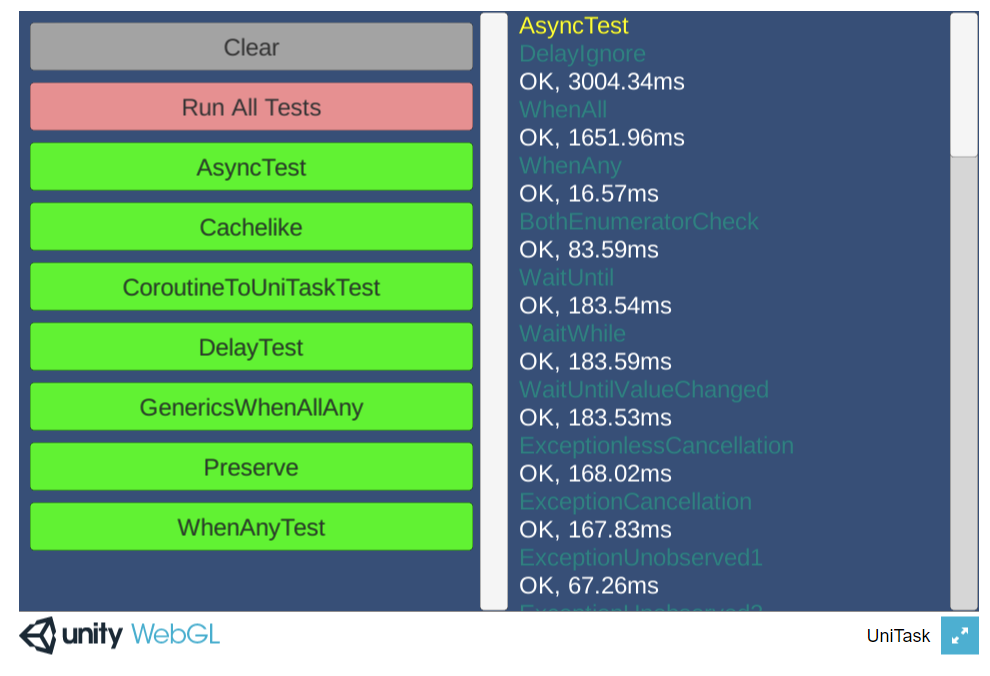Select the WhenAll log line
The height and width of the screenshot is (676, 990).
(x=563, y=109)
